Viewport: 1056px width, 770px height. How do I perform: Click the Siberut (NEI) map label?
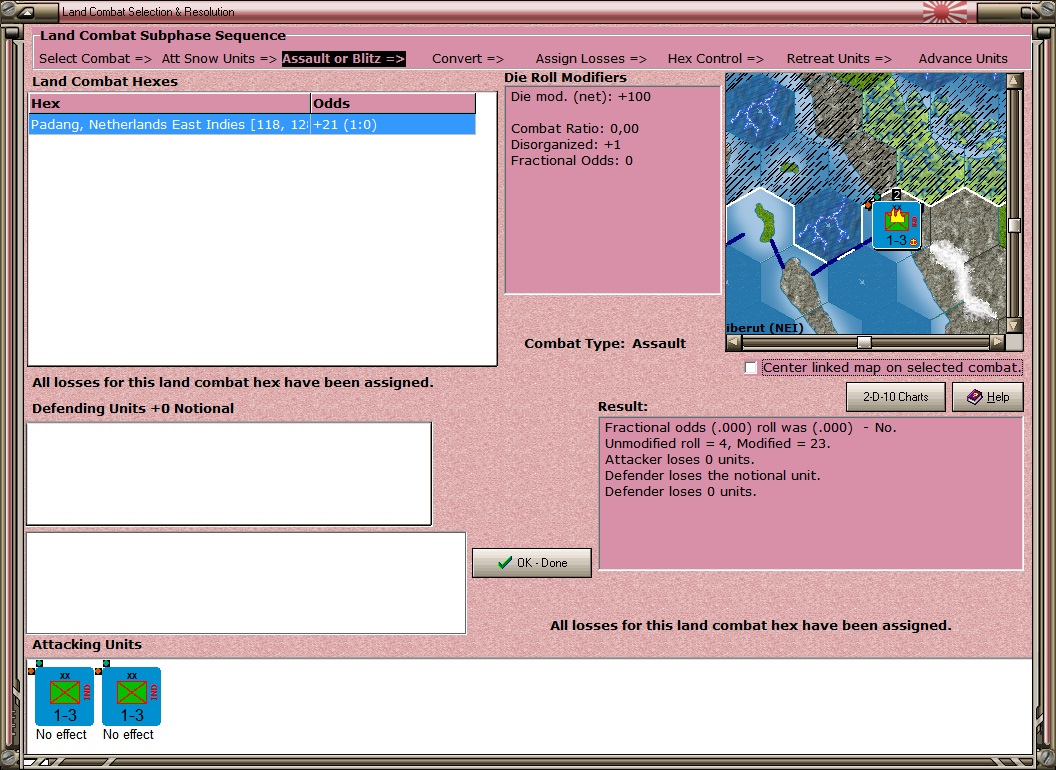pyautogui.click(x=764, y=328)
